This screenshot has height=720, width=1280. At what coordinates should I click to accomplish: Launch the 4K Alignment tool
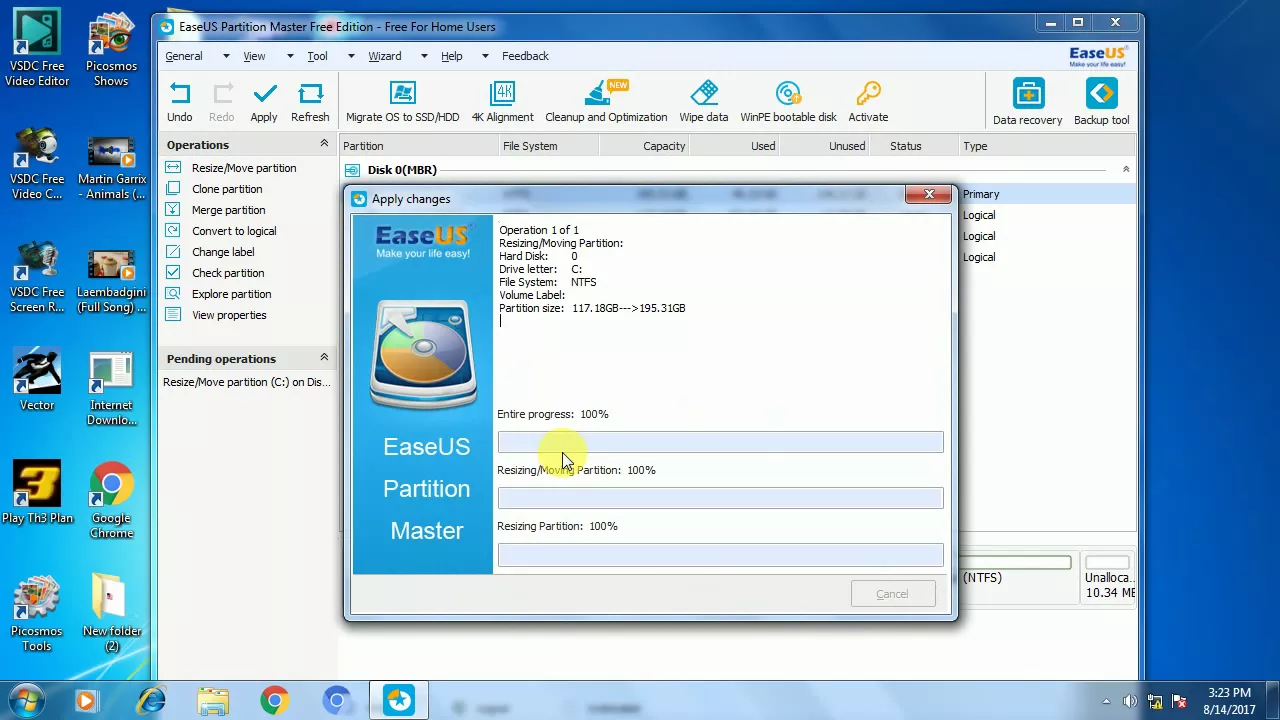click(503, 103)
